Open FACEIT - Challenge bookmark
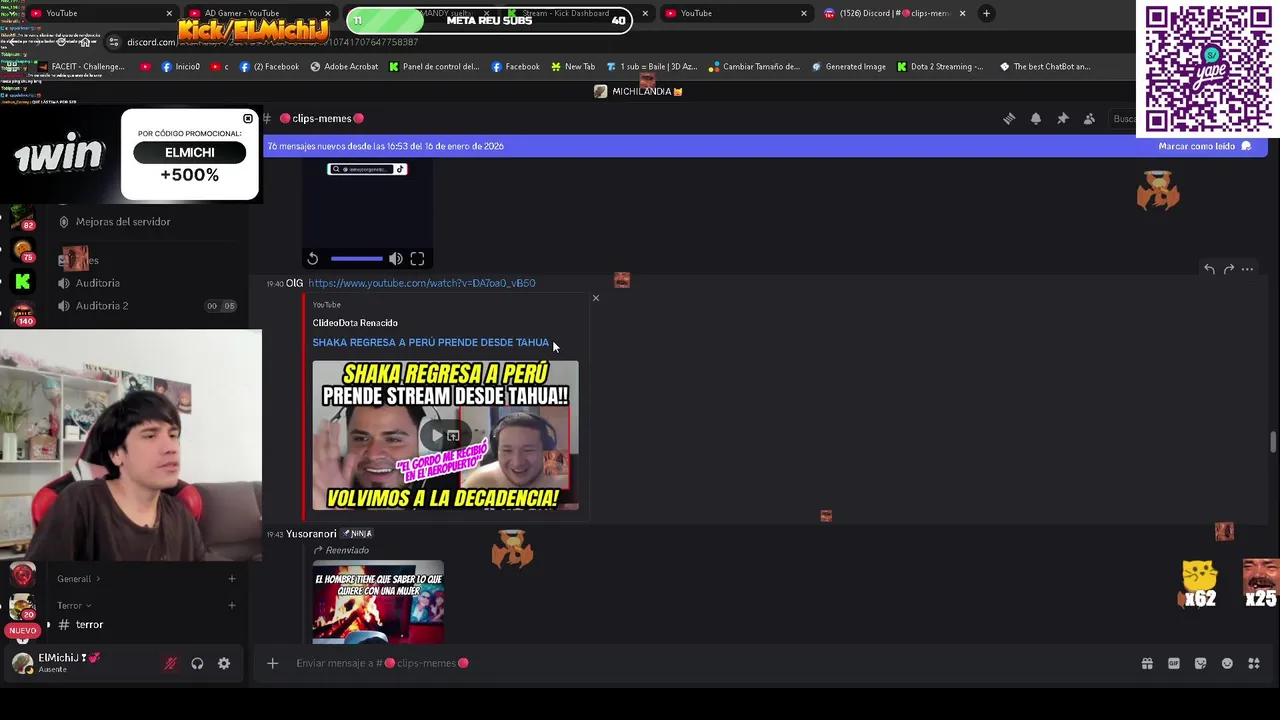1280x720 pixels. click(82, 67)
